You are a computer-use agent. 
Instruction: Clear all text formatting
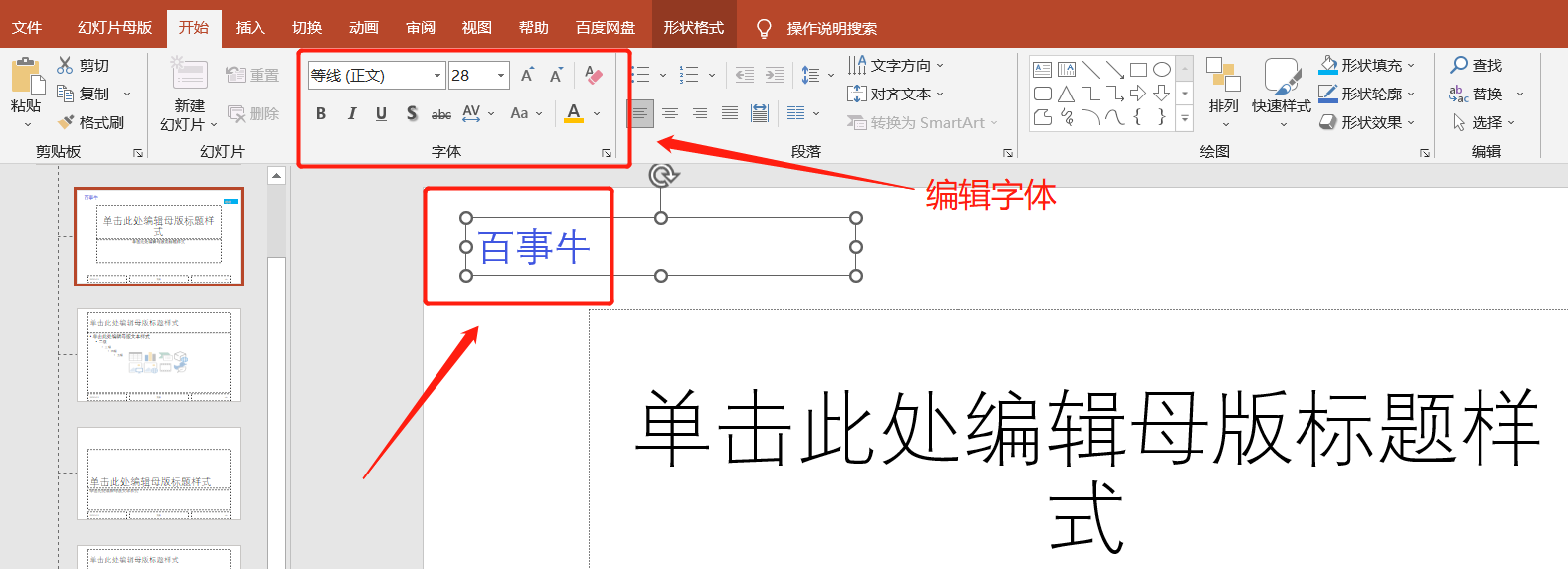[x=594, y=75]
